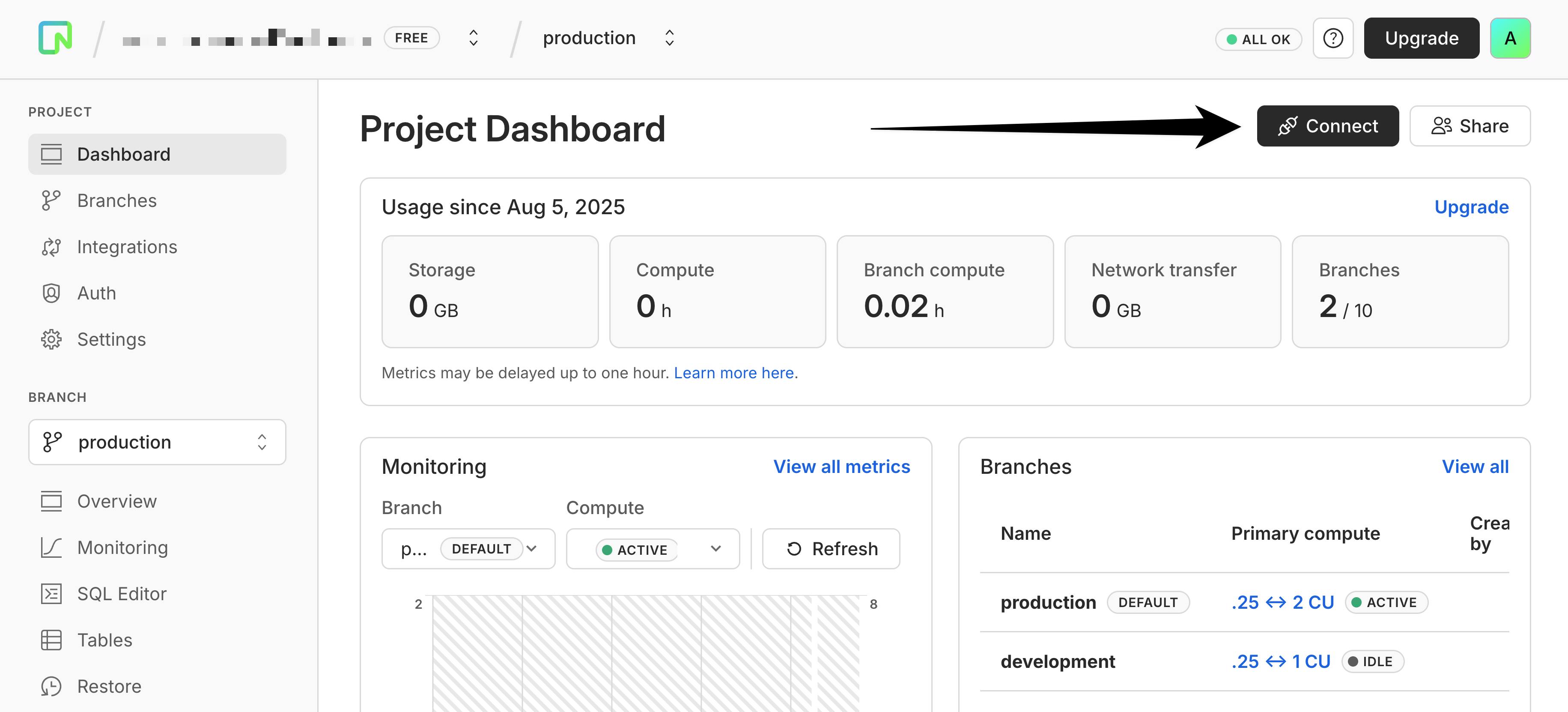Click .25 ↔ 1 CU compute link

click(1281, 661)
